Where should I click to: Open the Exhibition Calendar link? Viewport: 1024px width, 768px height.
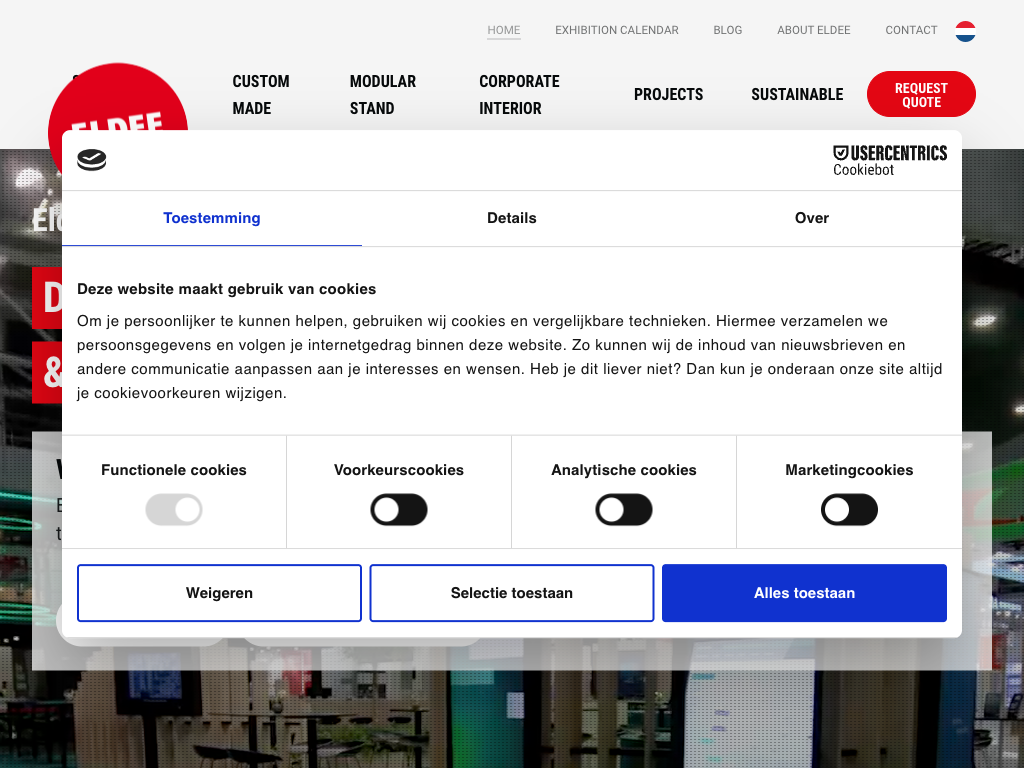(617, 30)
